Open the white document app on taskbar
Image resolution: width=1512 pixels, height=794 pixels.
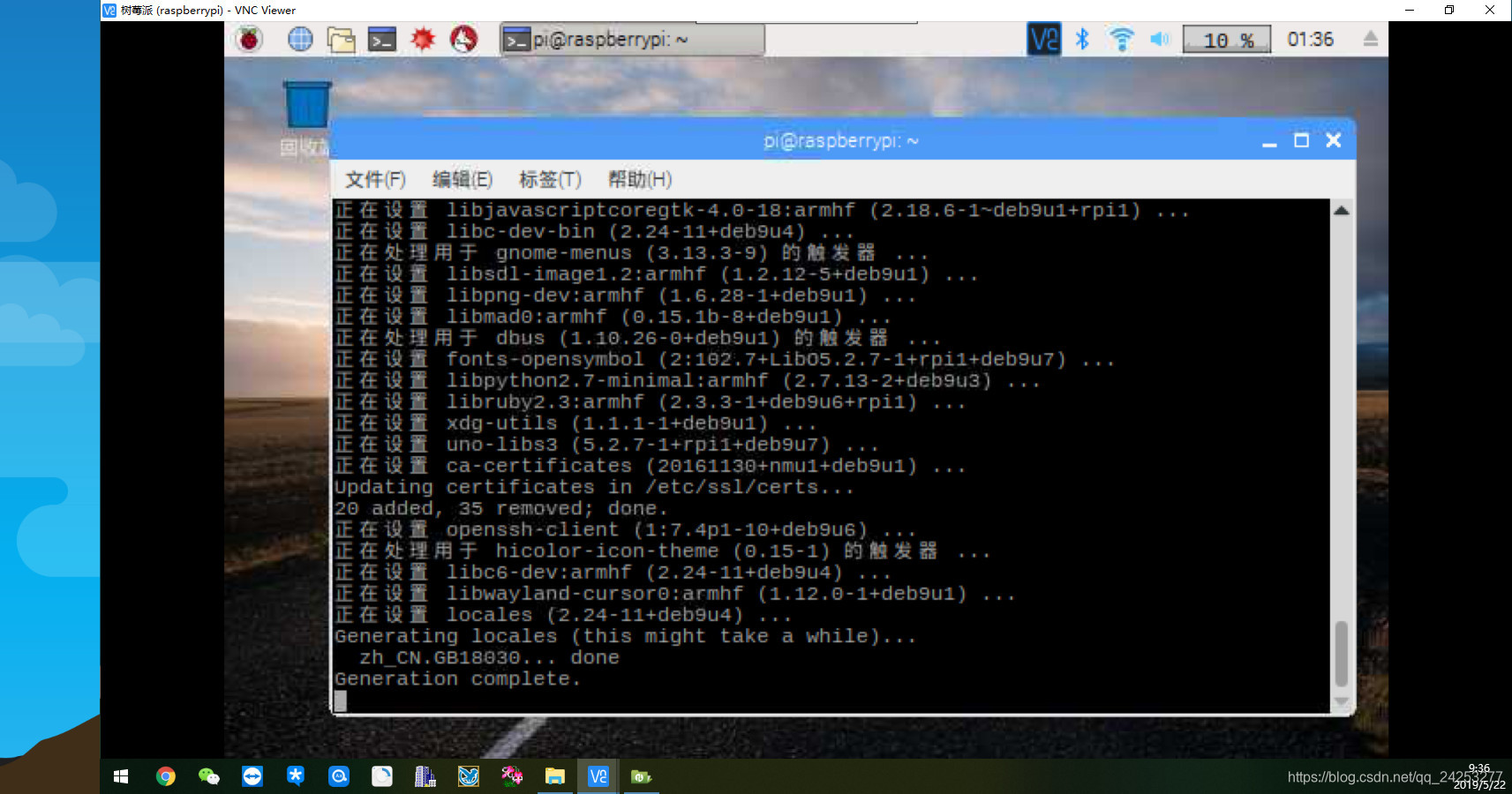382,776
